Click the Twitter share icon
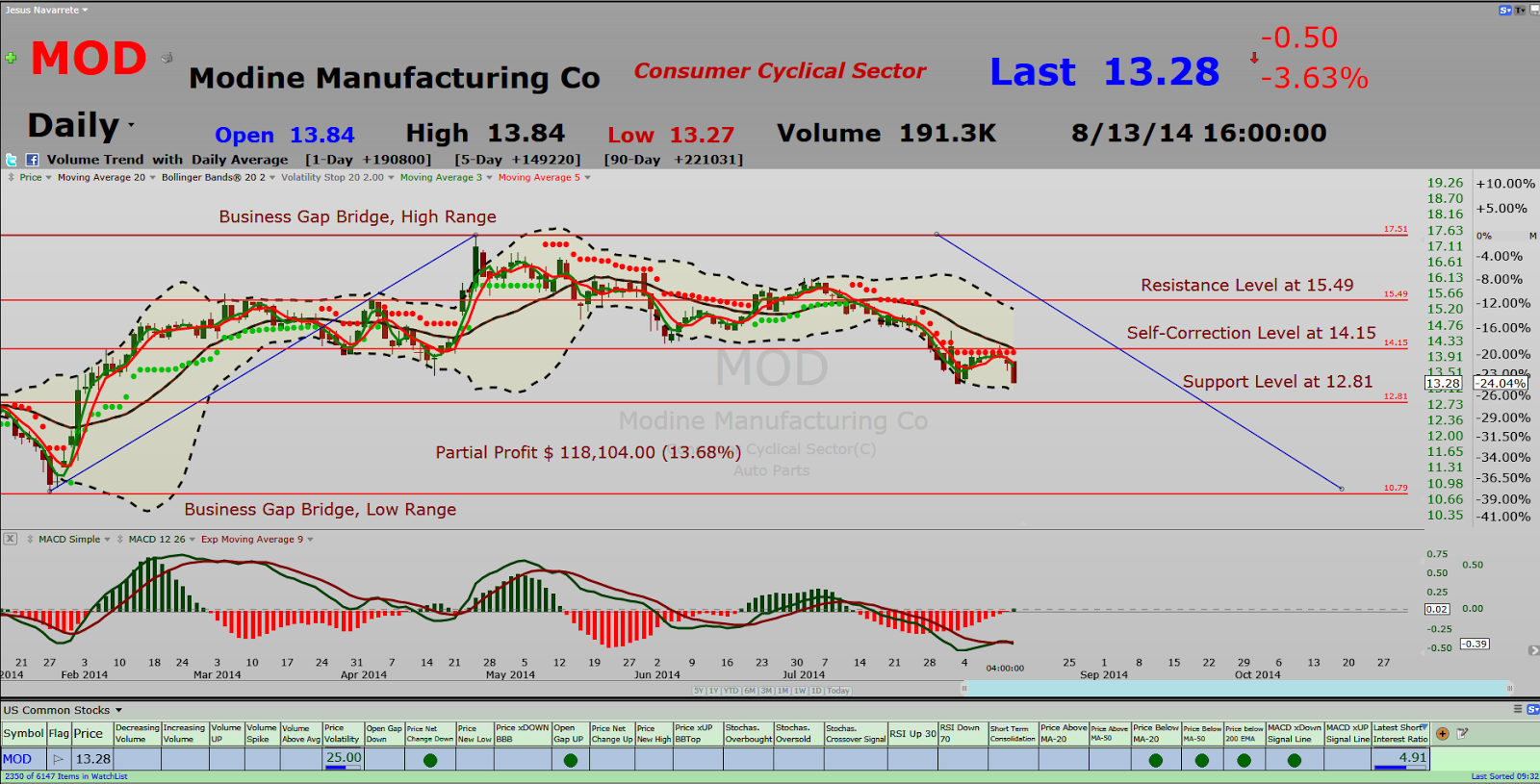 tap(12, 160)
